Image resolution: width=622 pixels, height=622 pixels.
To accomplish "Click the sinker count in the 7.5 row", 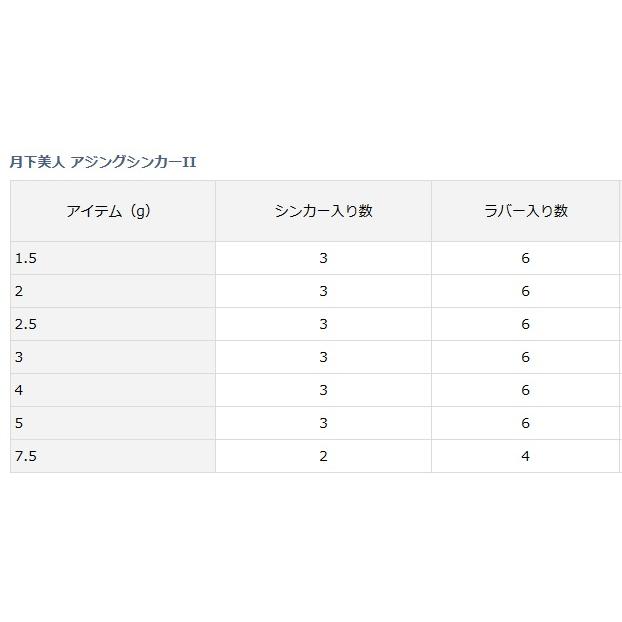I will tap(323, 456).
